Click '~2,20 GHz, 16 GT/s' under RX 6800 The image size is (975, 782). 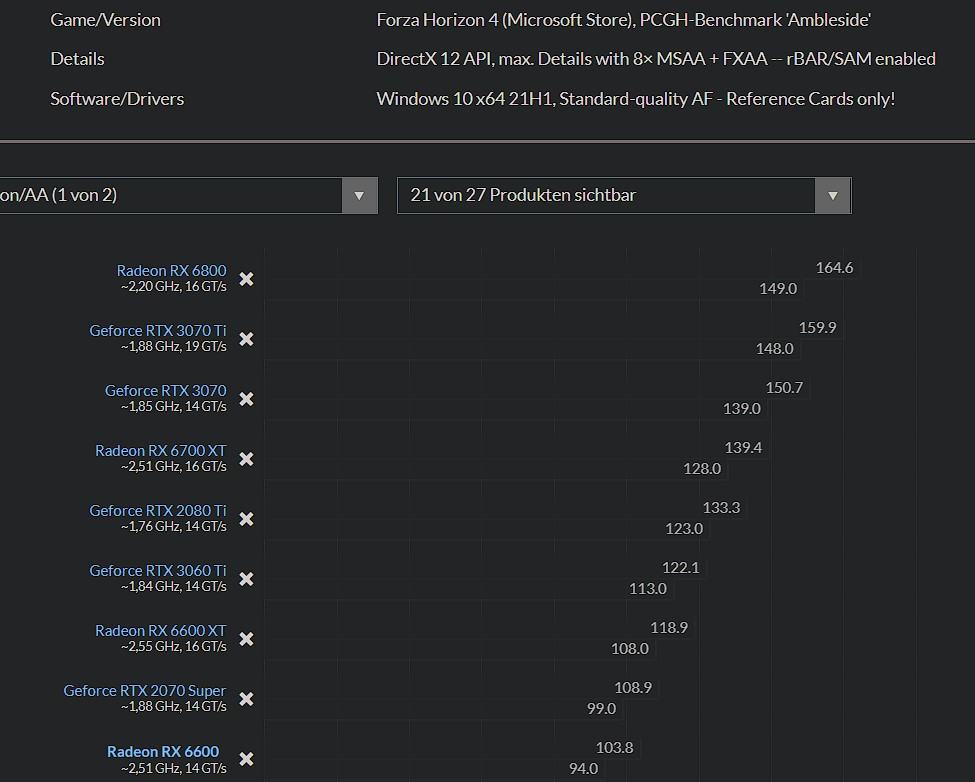pos(173,287)
